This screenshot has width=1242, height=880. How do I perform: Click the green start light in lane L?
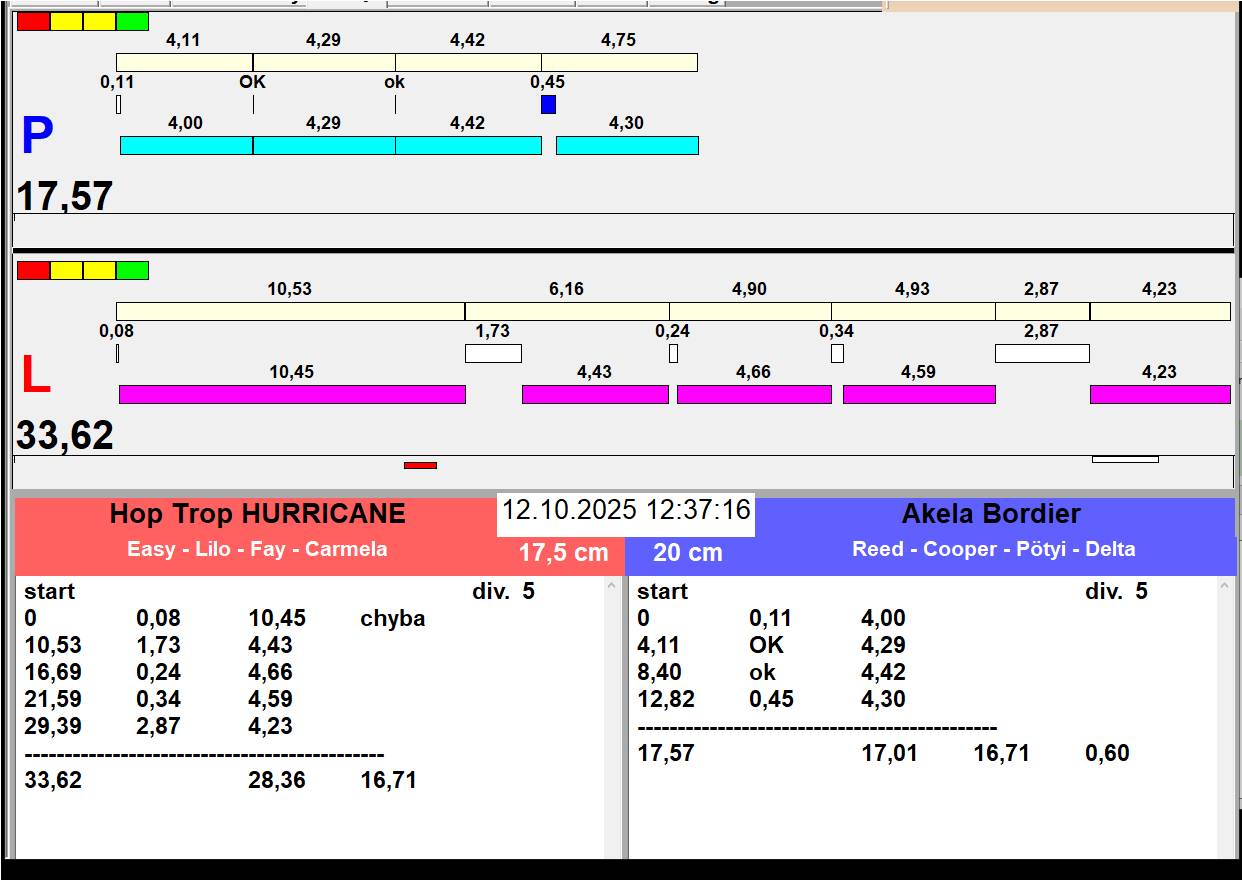click(132, 271)
